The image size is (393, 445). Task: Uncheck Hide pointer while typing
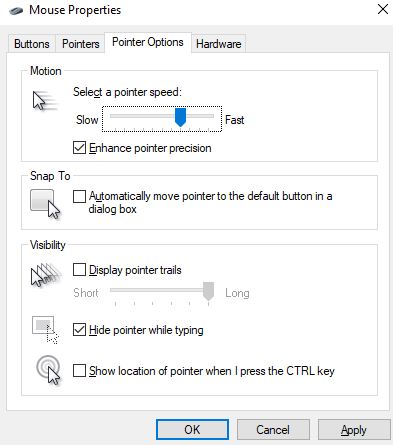(x=79, y=330)
